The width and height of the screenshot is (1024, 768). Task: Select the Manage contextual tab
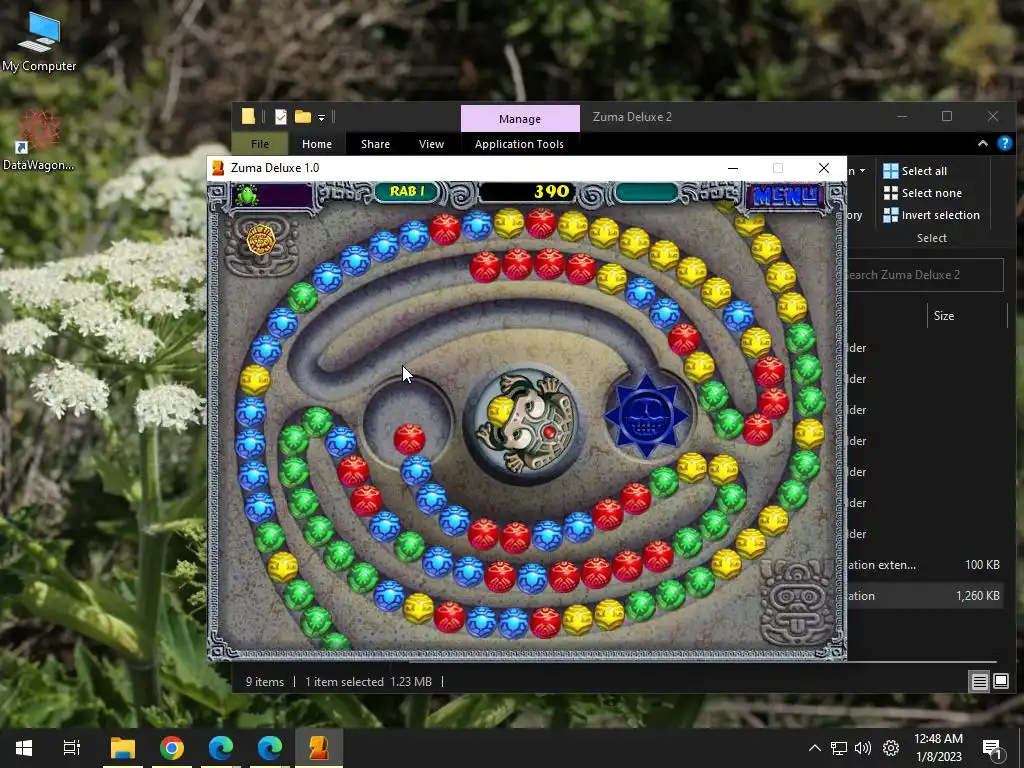coord(520,119)
